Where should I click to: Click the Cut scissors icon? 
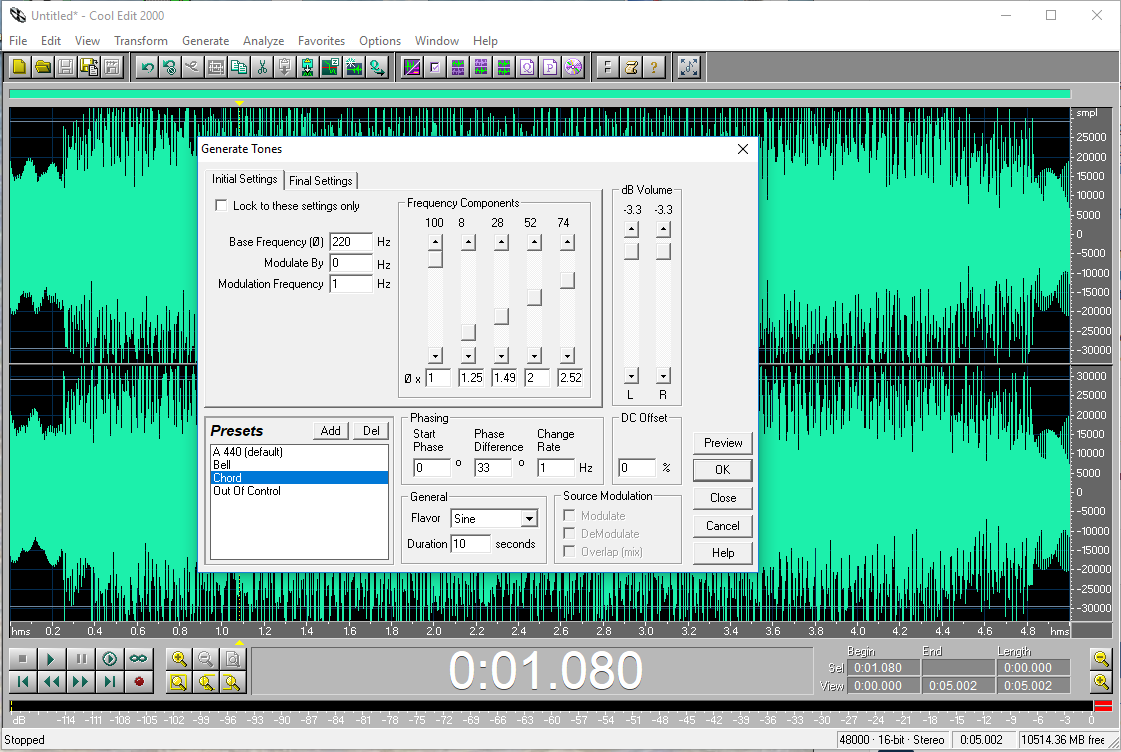click(262, 67)
